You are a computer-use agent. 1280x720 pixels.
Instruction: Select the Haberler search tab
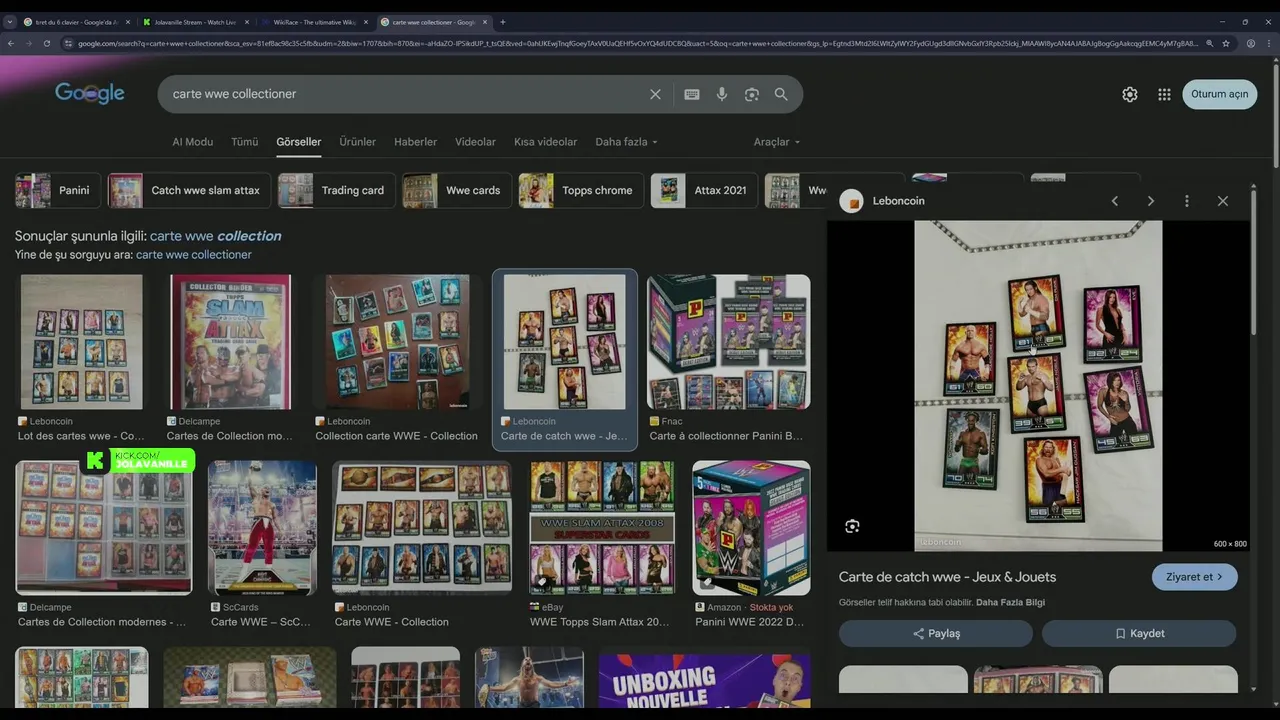pos(415,142)
